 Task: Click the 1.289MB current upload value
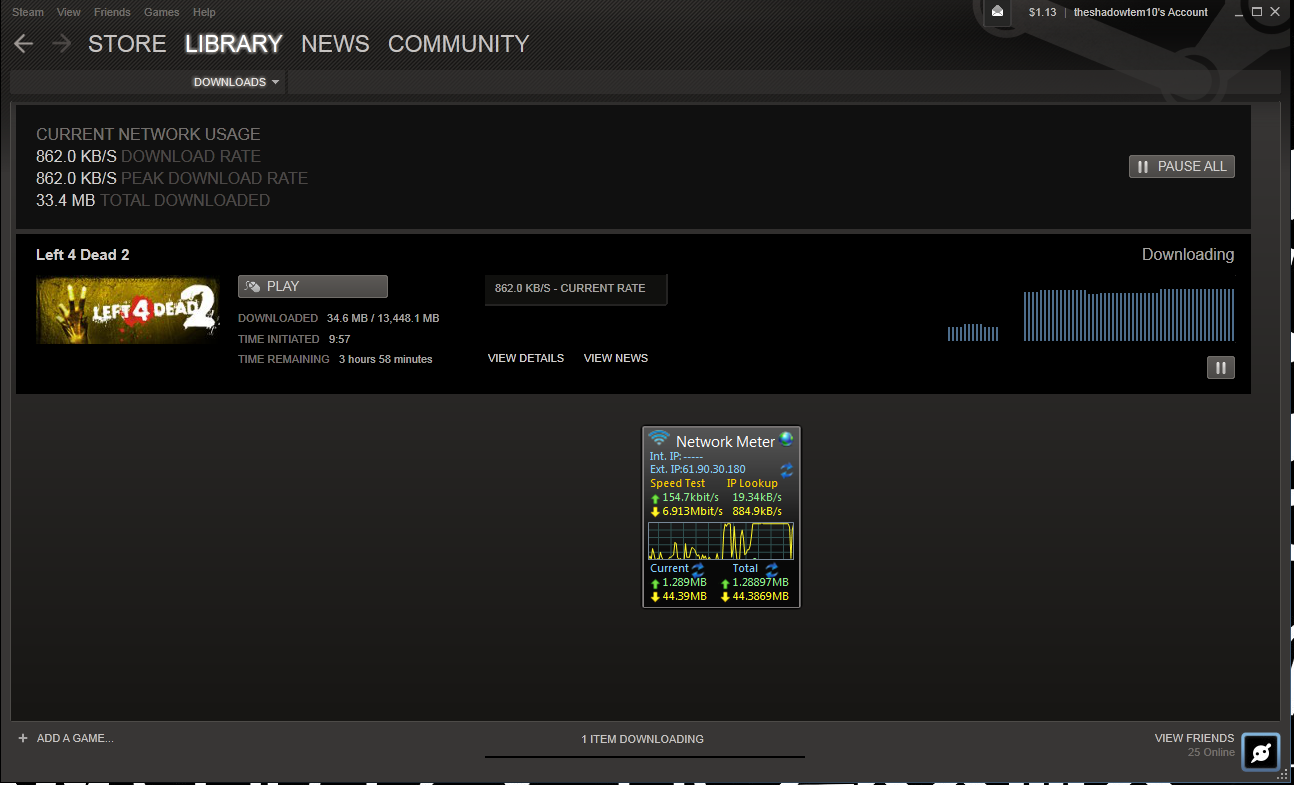685,582
